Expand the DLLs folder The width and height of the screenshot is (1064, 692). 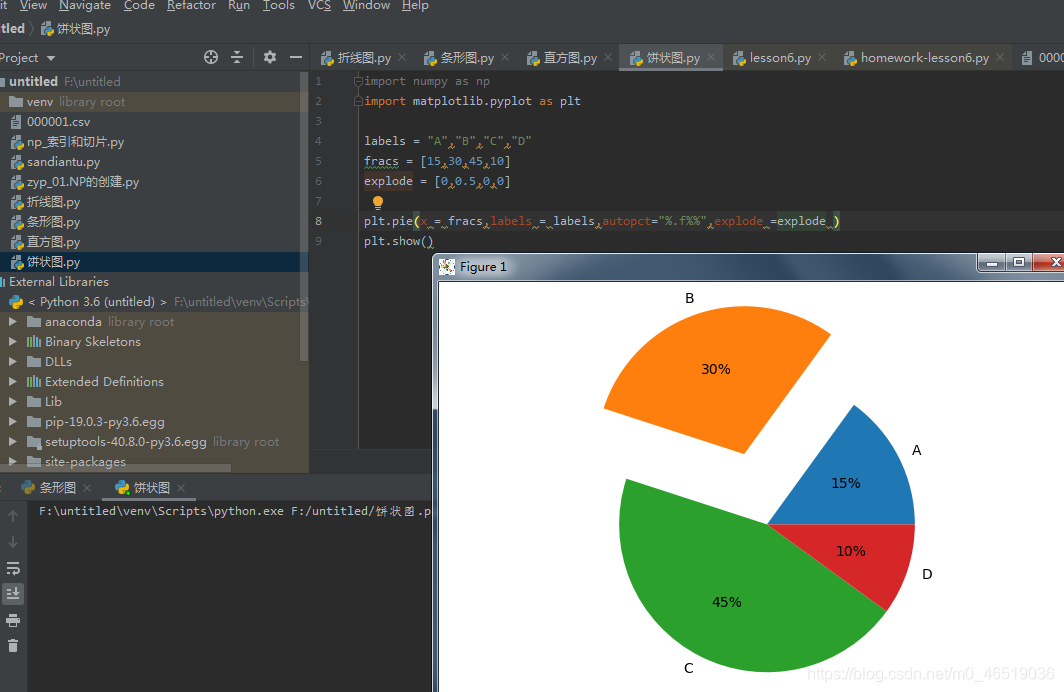13,362
